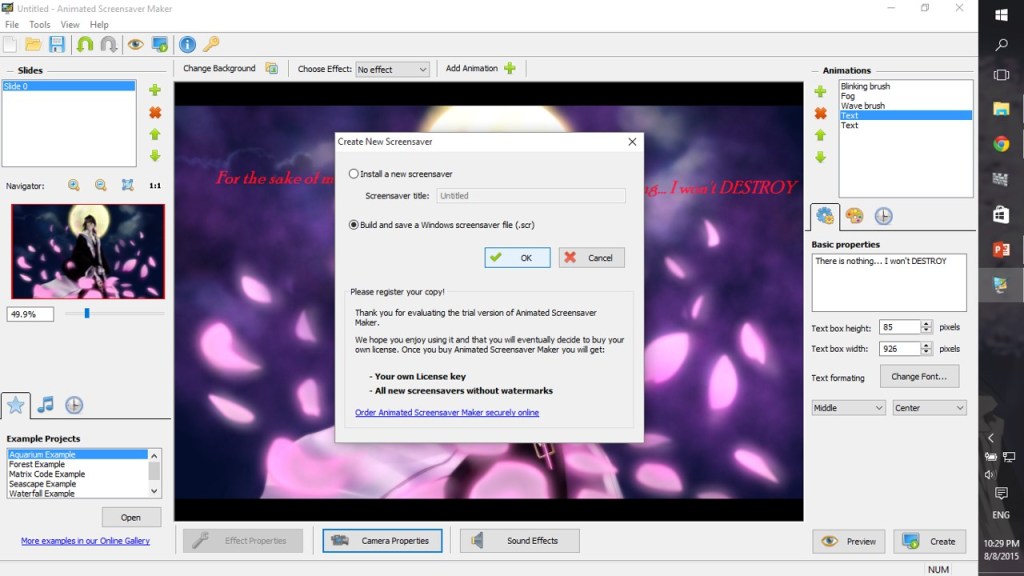Open the Chrome taskbar icon
This screenshot has width=1024, height=576.
tap(1001, 144)
